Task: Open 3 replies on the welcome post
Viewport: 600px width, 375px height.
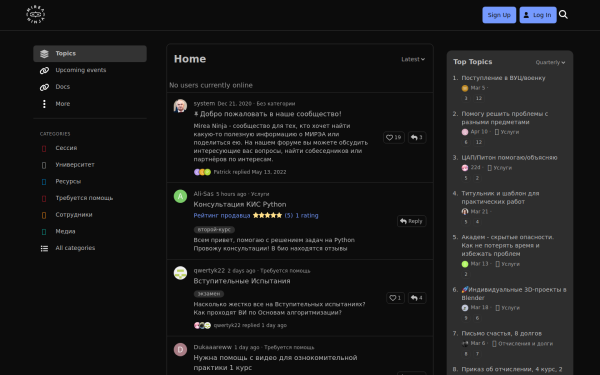Action: (417, 137)
